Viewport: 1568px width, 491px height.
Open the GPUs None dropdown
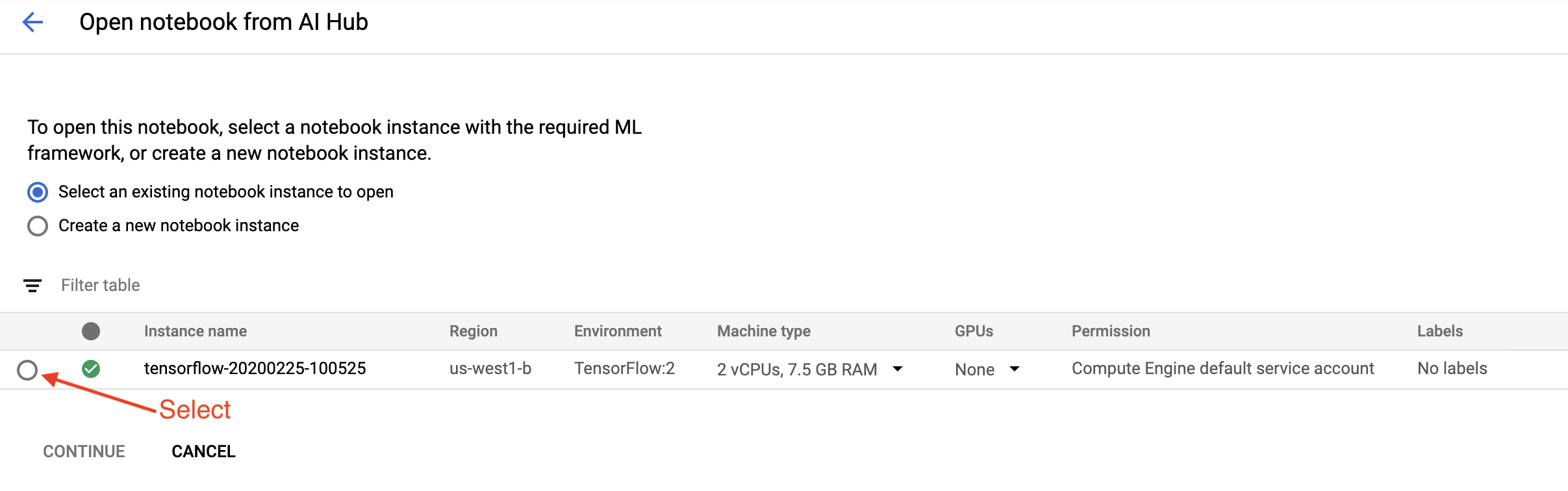[x=1014, y=369]
